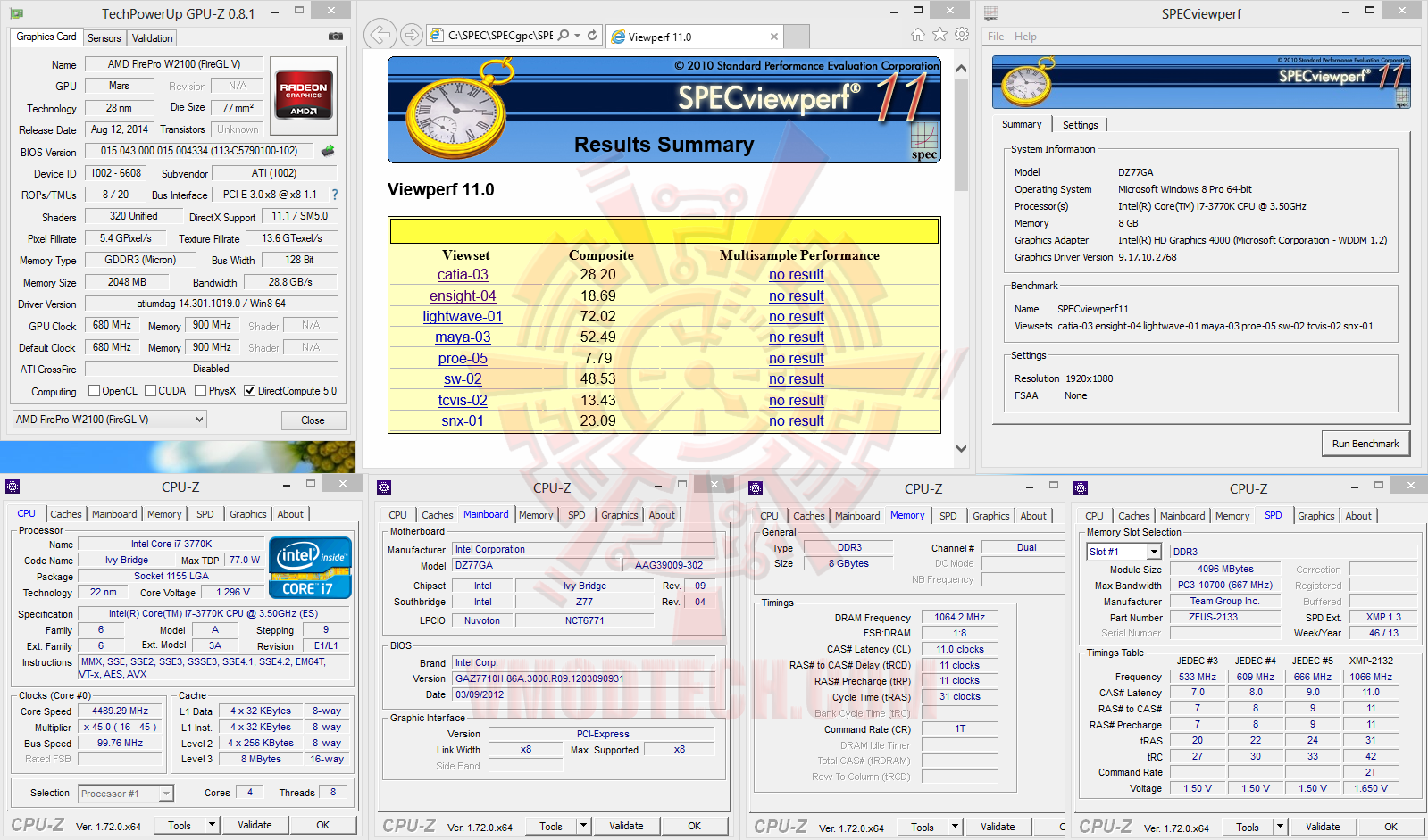Image resolution: width=1428 pixels, height=840 pixels.
Task: Click OK in the CPU-Z SPD window
Action: 1390,827
